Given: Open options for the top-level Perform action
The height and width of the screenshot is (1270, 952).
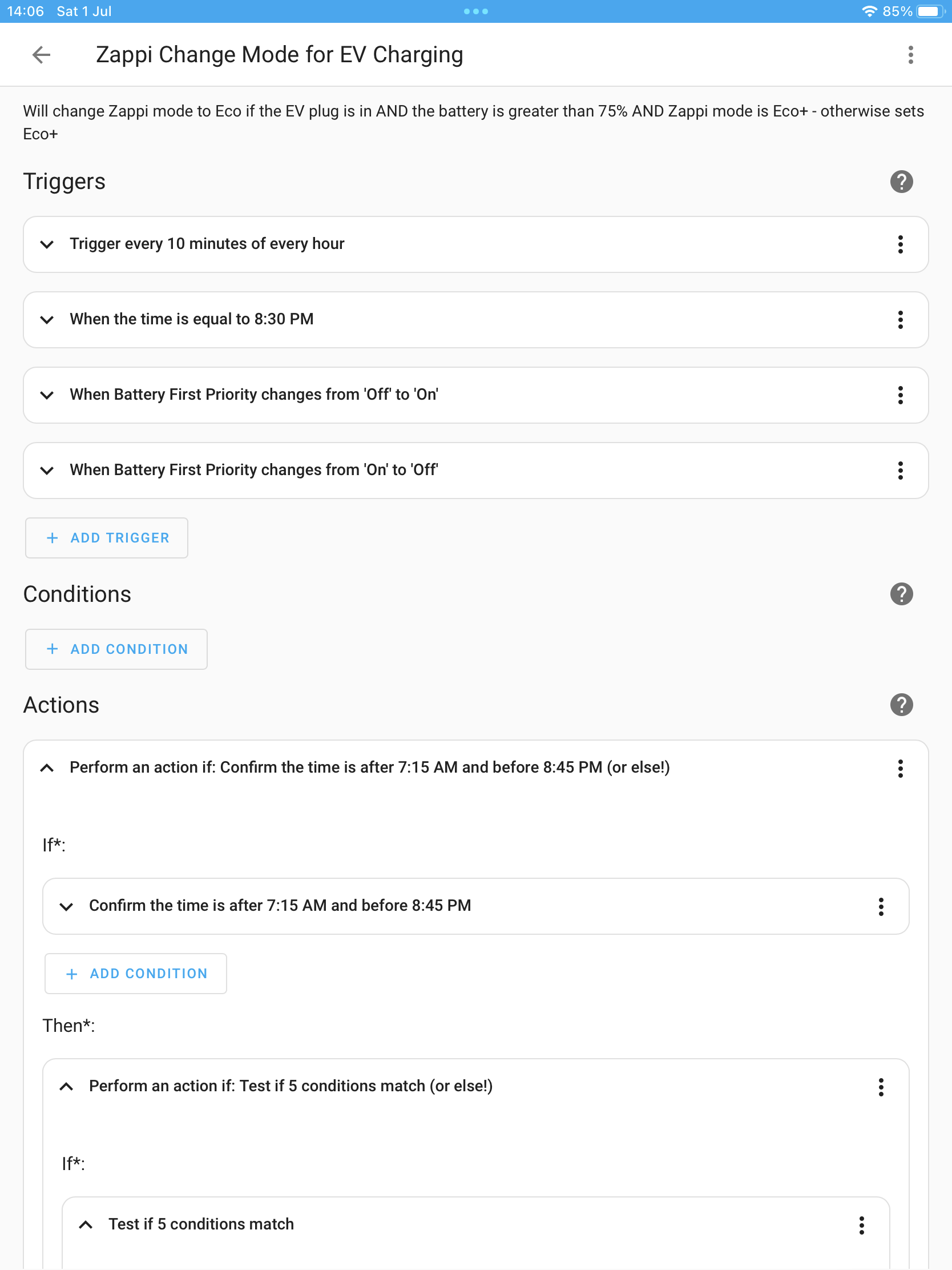Looking at the screenshot, I should pyautogui.click(x=900, y=768).
